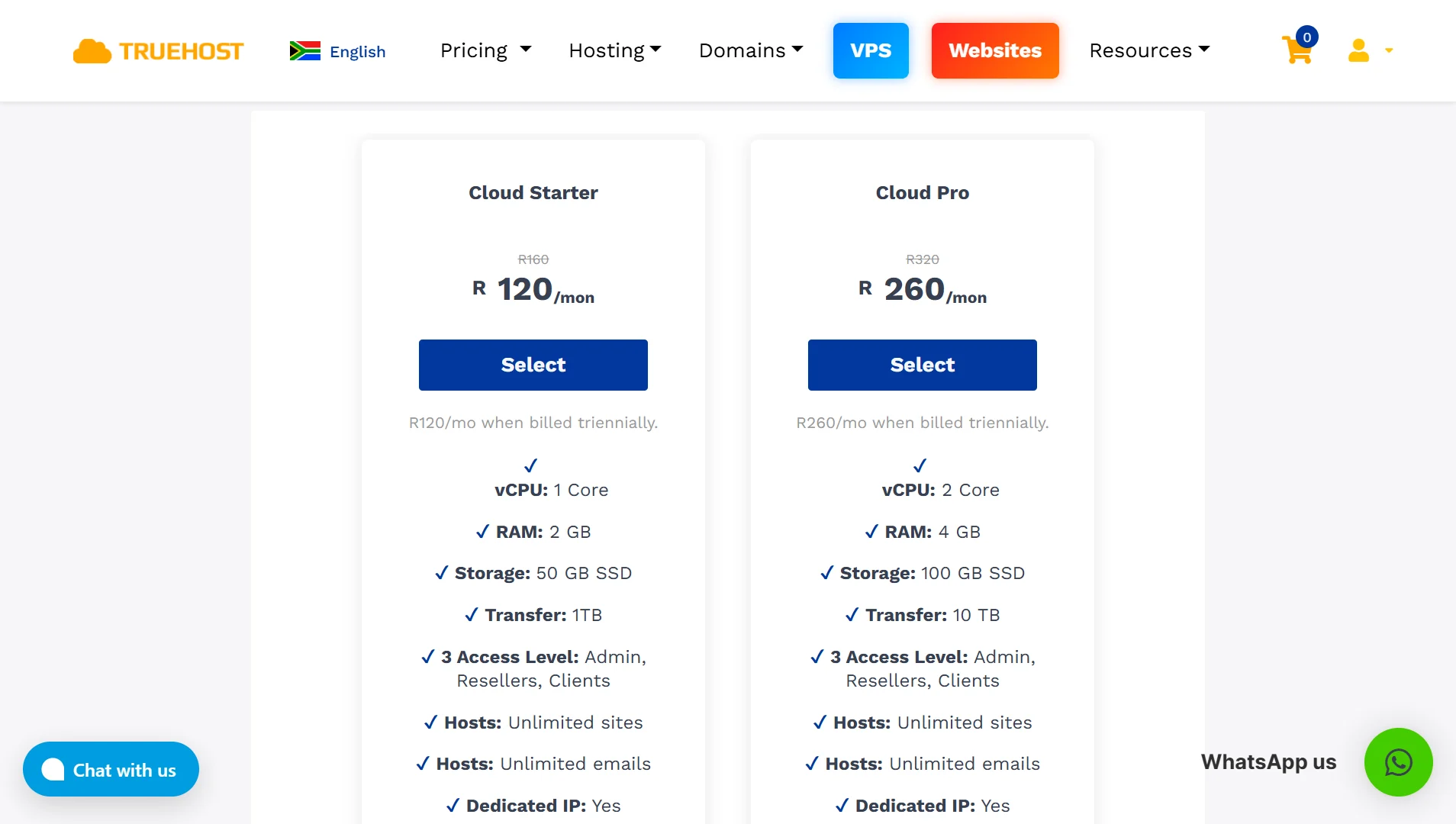Viewport: 1456px width, 824px height.
Task: Expand the Pricing dropdown menu
Action: tap(485, 50)
